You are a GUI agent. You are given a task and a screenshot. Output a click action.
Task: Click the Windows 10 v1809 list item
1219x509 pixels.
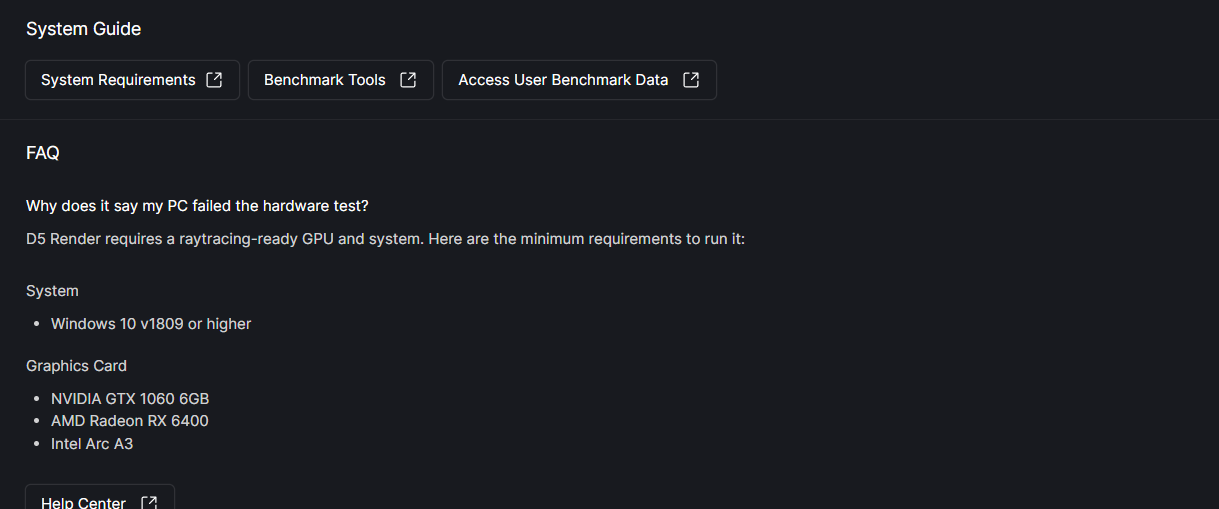tap(151, 324)
